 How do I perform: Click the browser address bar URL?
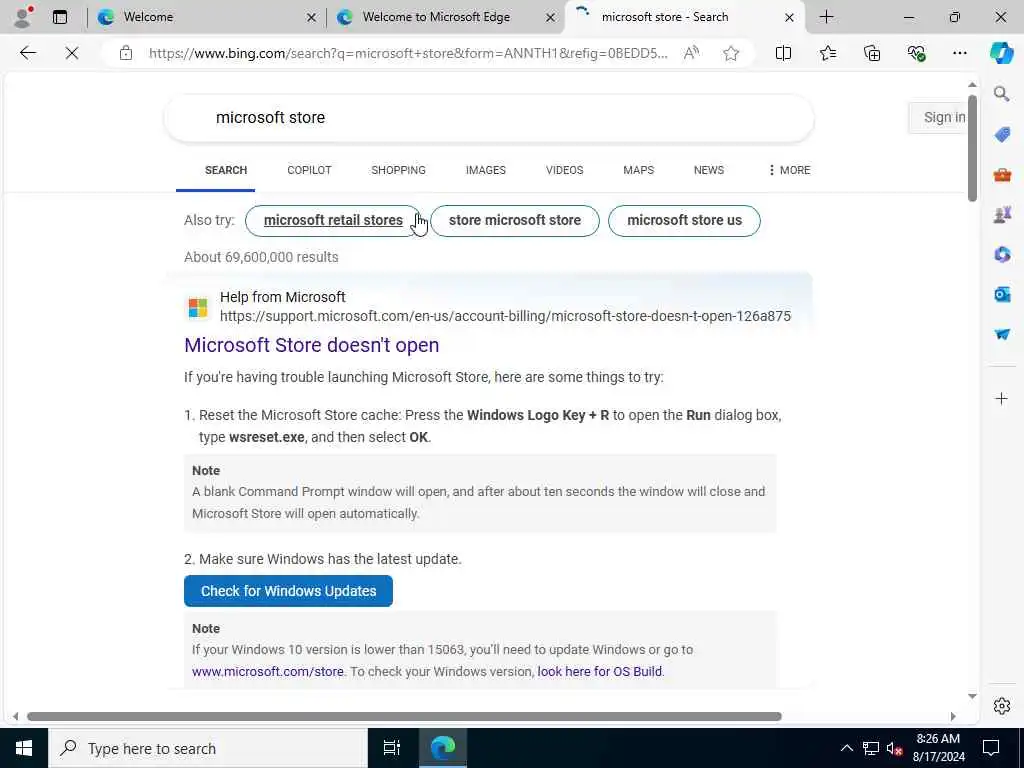tap(408, 53)
